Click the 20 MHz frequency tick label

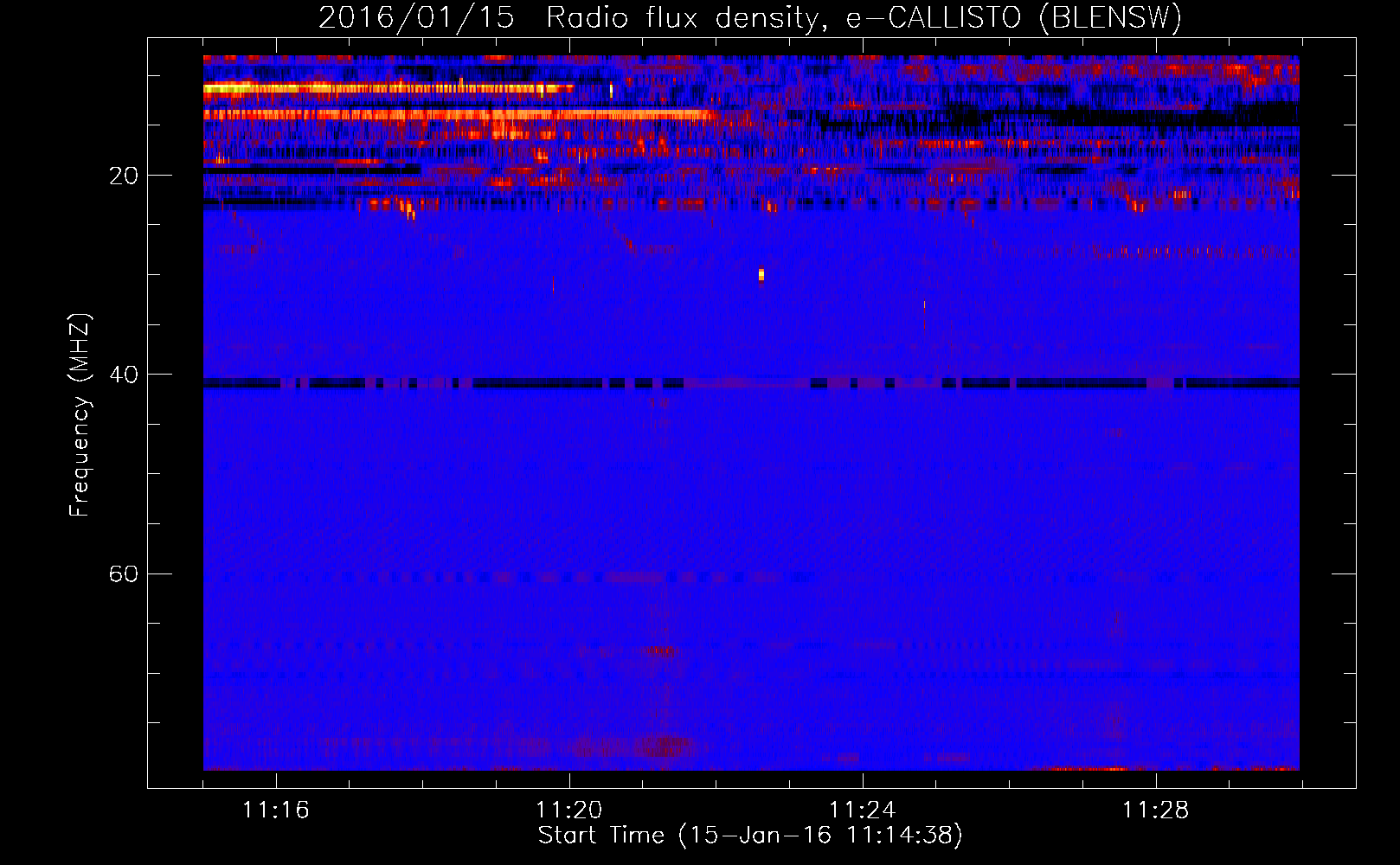[x=123, y=176]
